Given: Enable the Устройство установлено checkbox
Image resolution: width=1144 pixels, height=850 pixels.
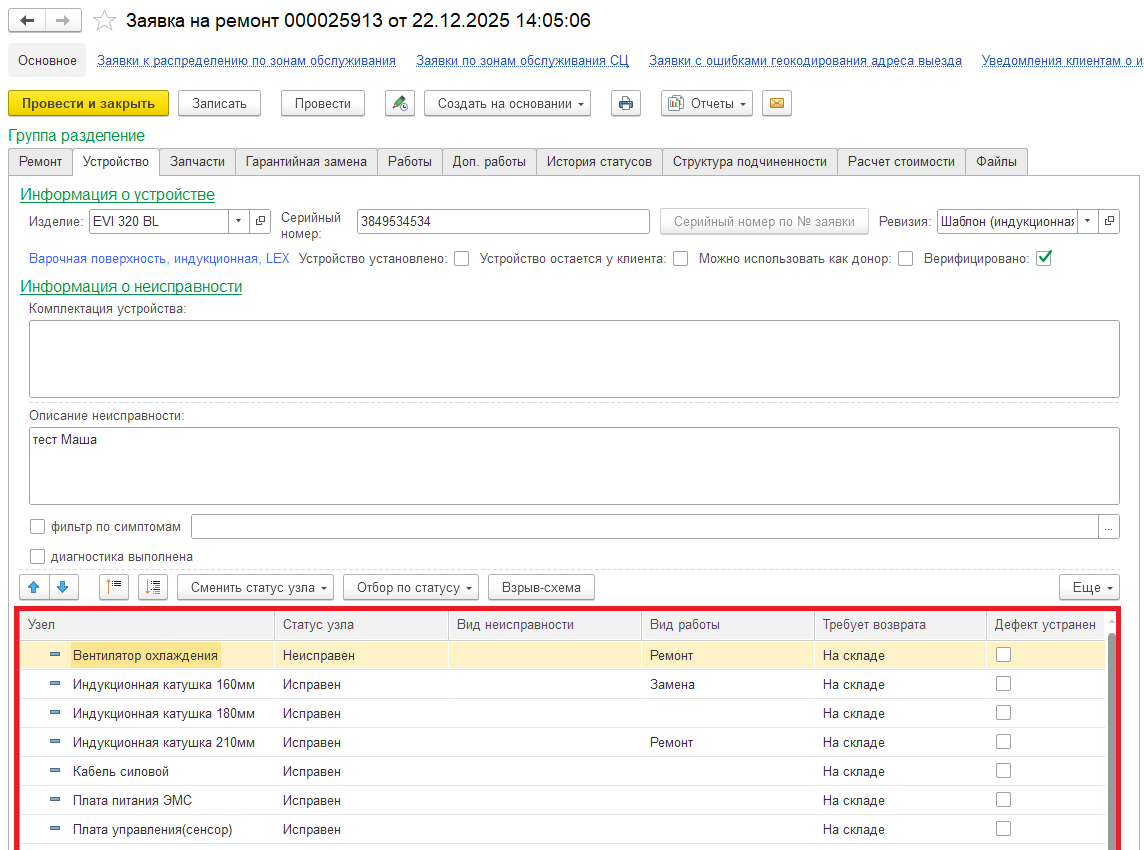Looking at the screenshot, I should tap(461, 258).
